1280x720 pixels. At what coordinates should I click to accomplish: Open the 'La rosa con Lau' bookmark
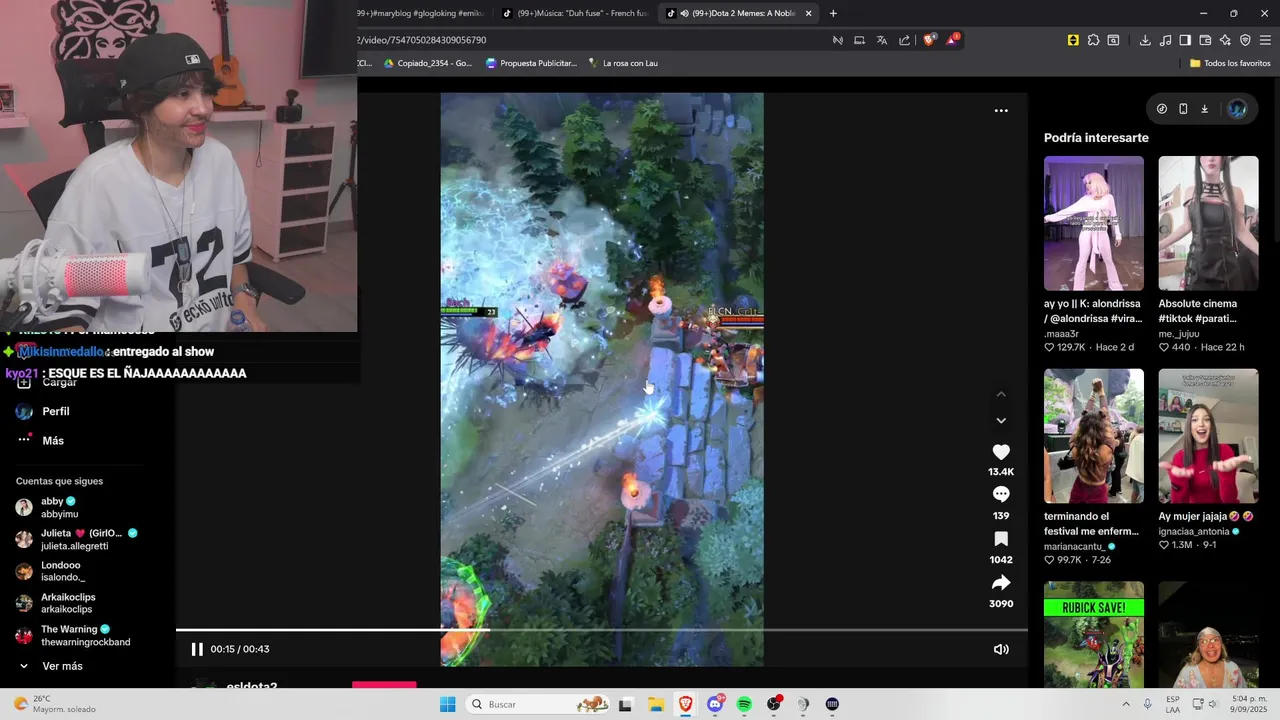[622, 63]
